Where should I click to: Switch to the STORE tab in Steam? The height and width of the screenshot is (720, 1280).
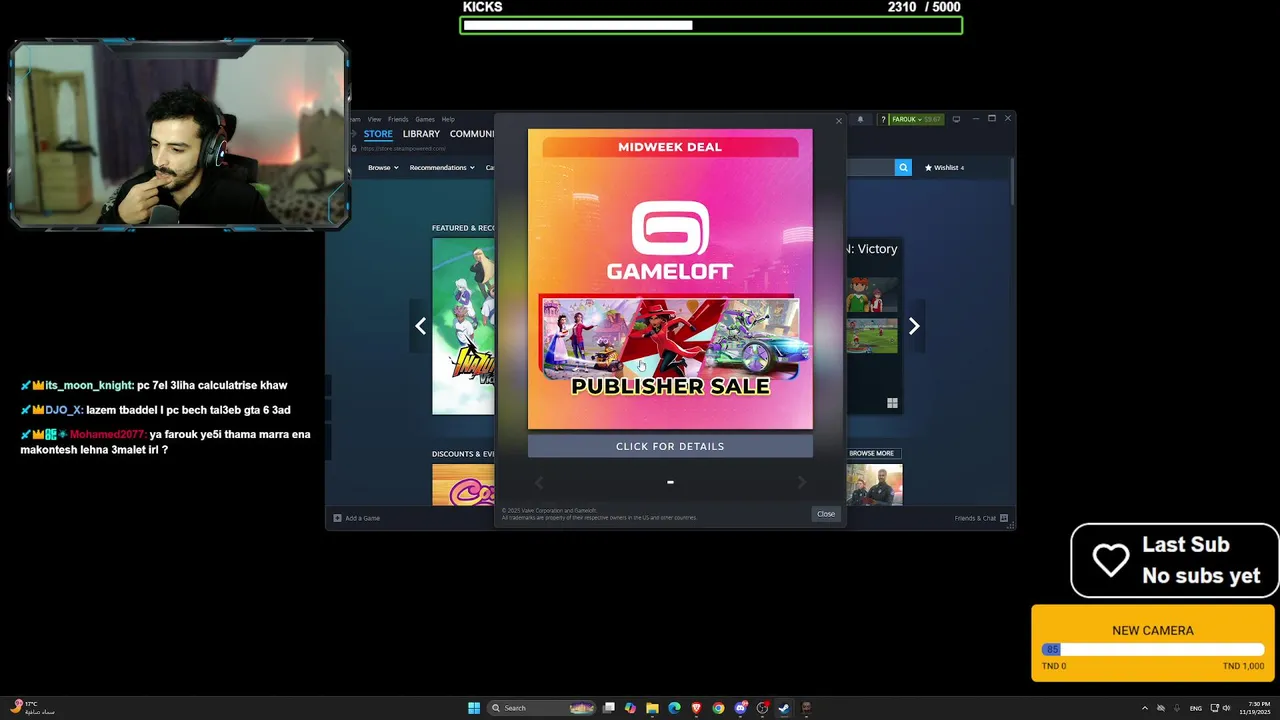[378, 134]
